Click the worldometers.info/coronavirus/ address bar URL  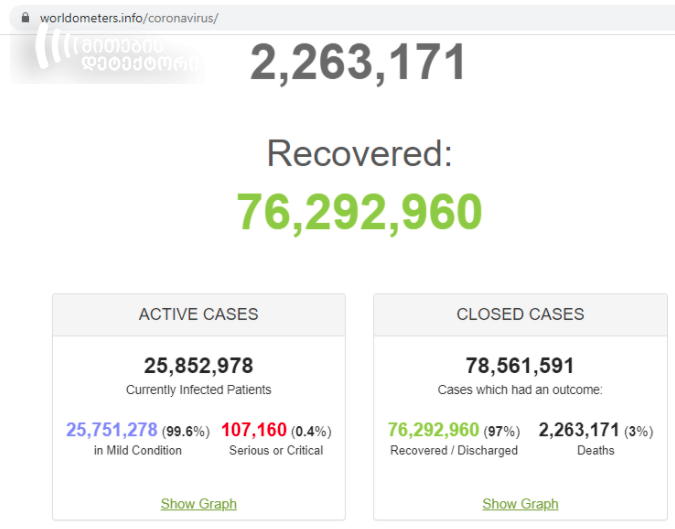(x=129, y=18)
